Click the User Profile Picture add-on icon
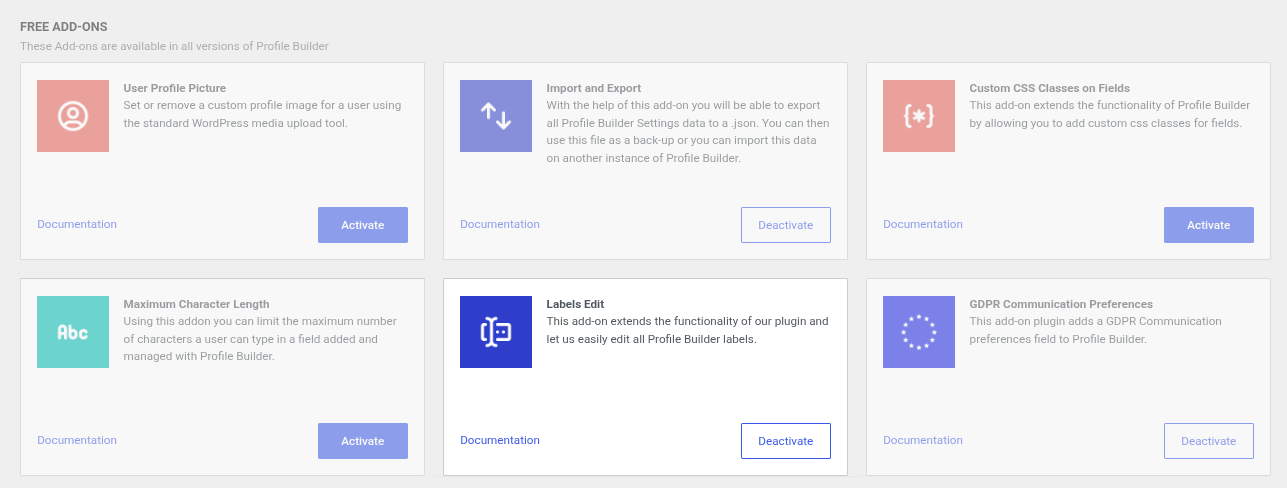 (x=73, y=116)
